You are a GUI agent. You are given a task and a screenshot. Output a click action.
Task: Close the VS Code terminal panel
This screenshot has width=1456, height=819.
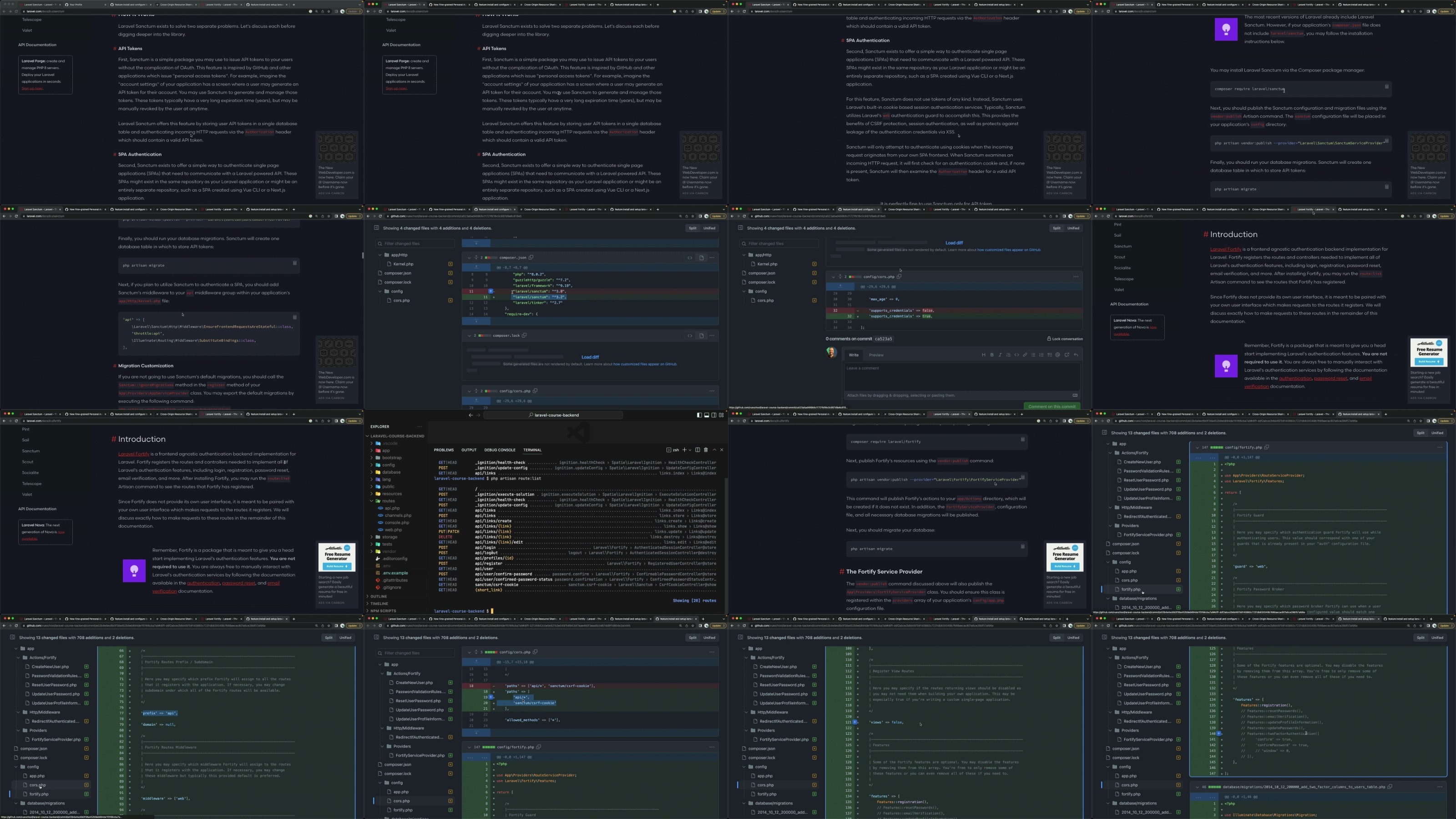pyautogui.click(x=721, y=450)
